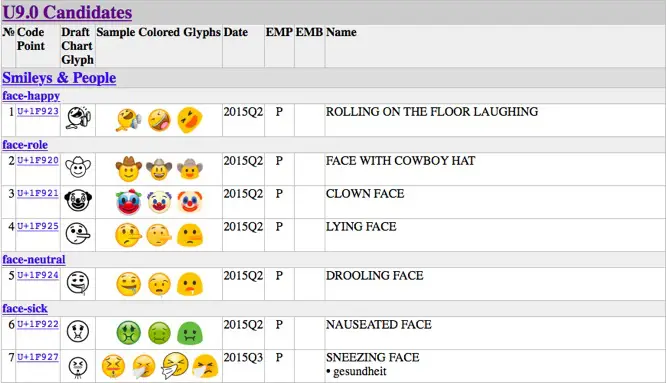Click first colored cowboy hat face, brown hat
Screen dimensions: 666x383
[x=128, y=169]
